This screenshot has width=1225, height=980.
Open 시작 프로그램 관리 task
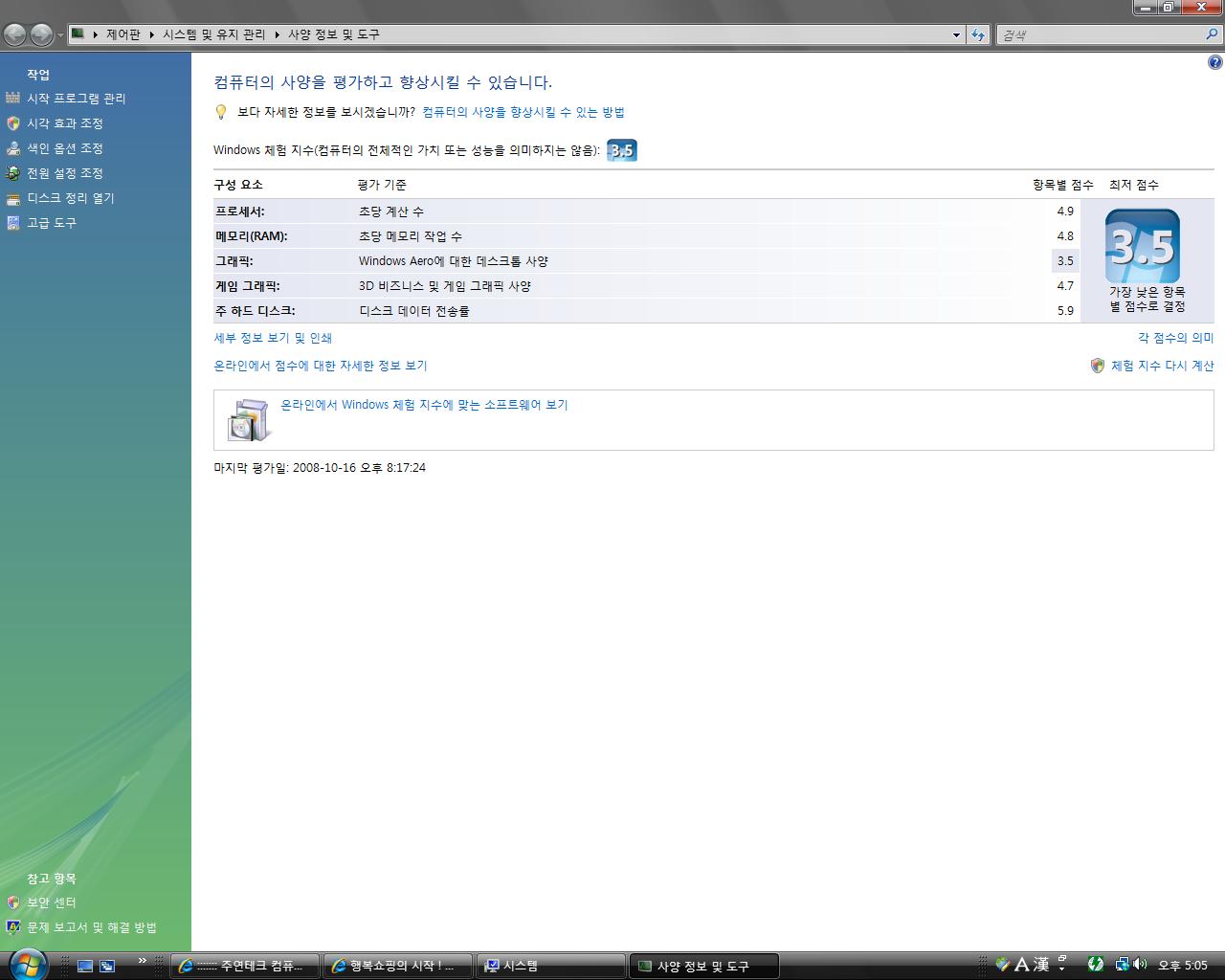pyautogui.click(x=76, y=99)
